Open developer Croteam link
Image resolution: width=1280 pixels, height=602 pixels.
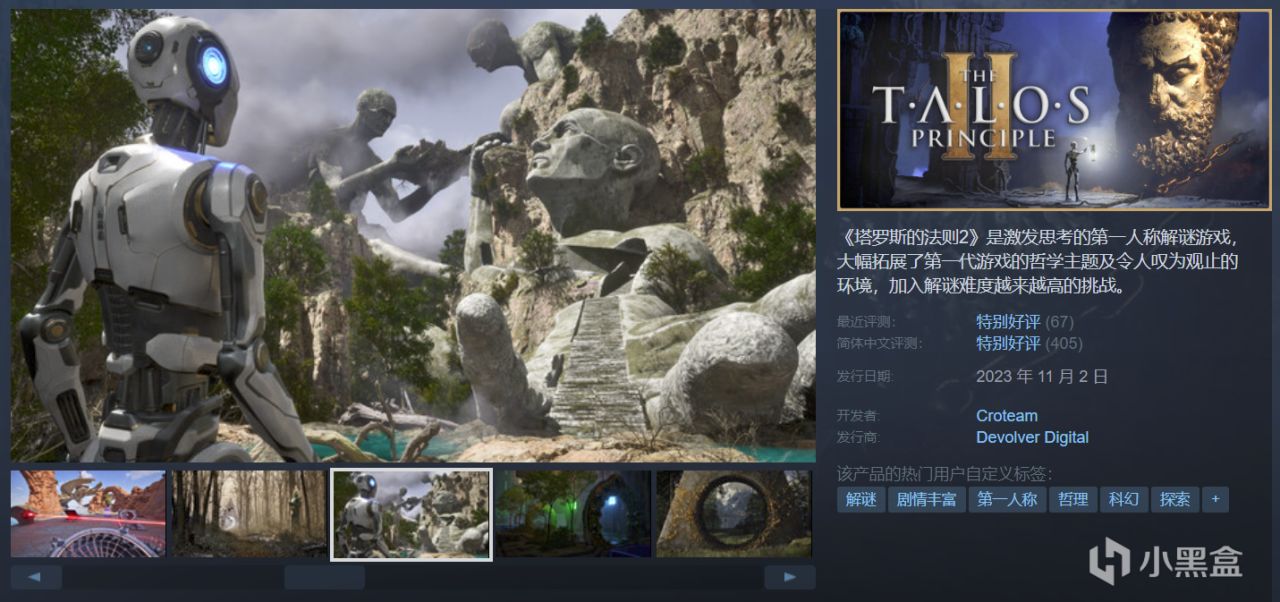1007,416
